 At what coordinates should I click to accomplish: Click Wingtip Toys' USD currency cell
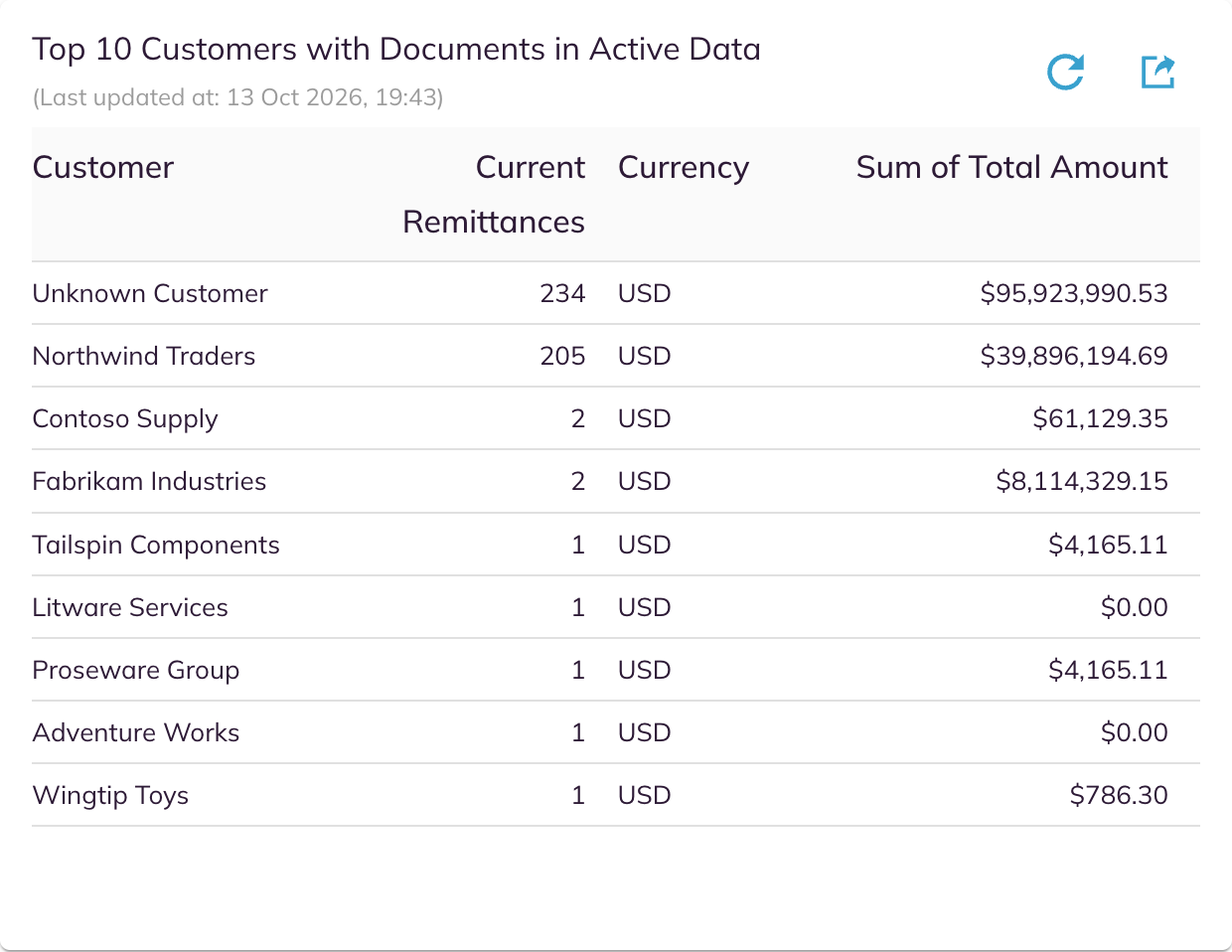pyautogui.click(x=645, y=795)
